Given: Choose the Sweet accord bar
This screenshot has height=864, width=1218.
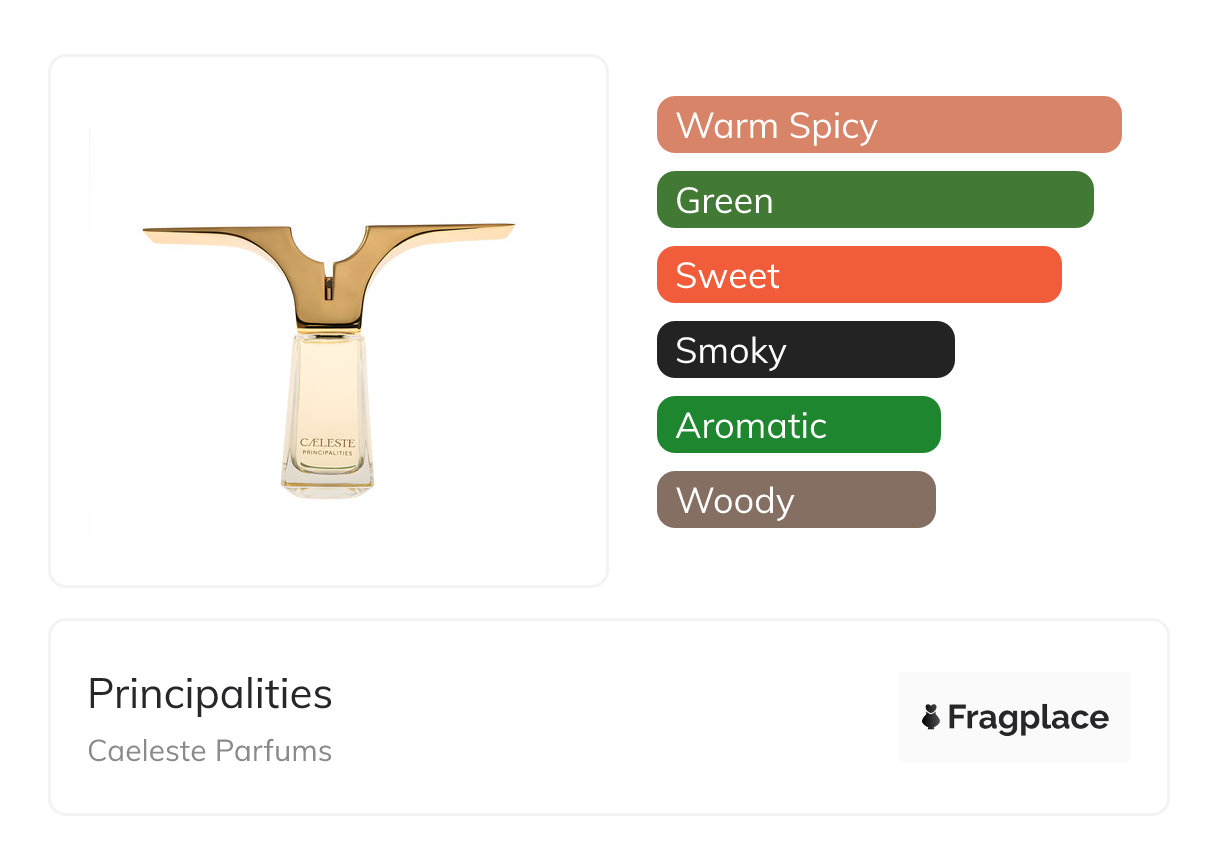Looking at the screenshot, I should pyautogui.click(x=858, y=275).
